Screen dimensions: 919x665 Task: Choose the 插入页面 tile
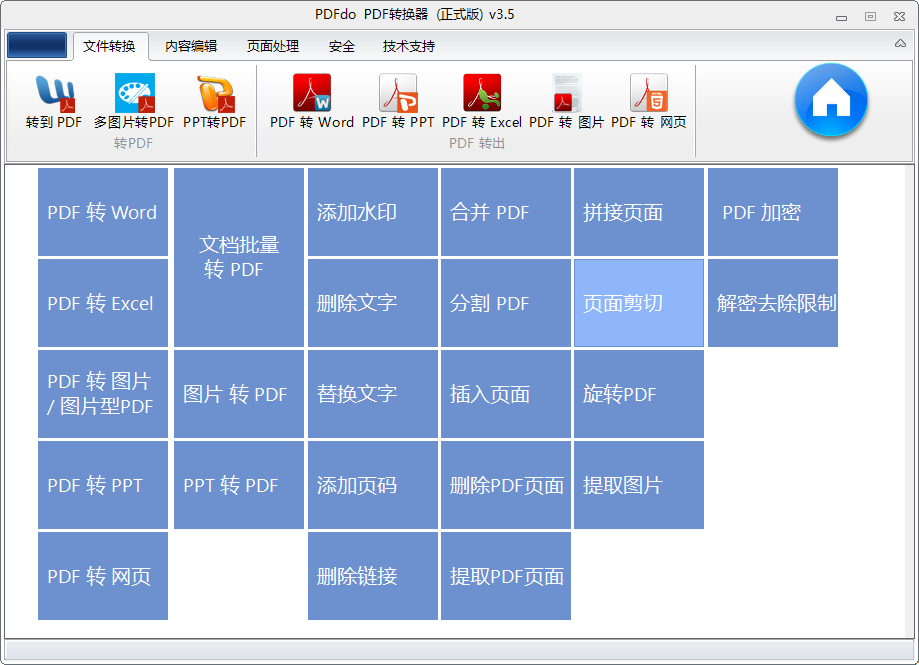click(x=506, y=394)
